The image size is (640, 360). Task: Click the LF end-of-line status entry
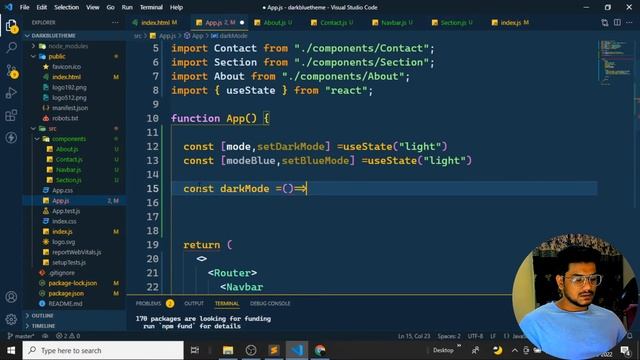493,336
